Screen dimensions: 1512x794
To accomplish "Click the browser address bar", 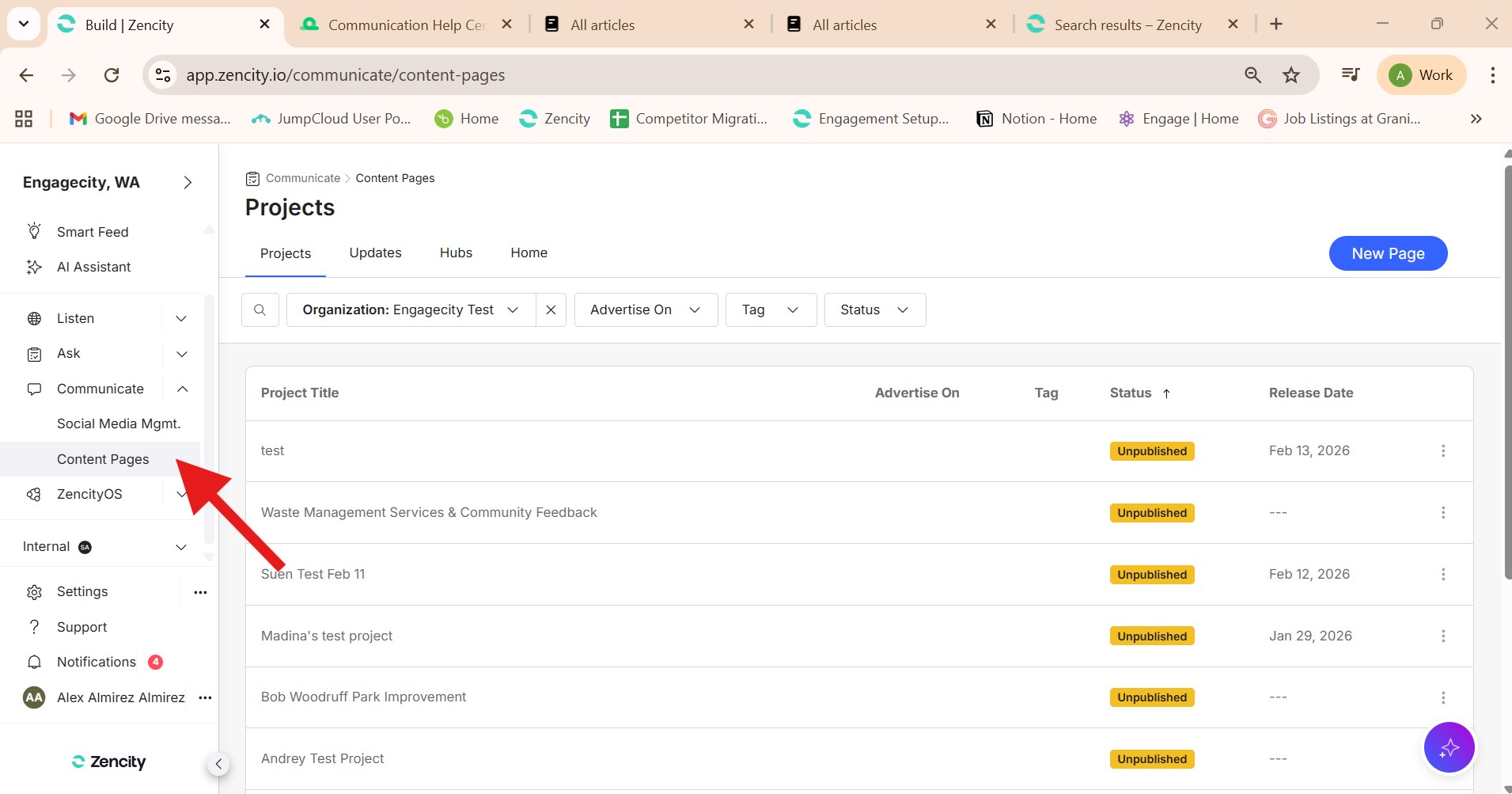I will [x=633, y=75].
